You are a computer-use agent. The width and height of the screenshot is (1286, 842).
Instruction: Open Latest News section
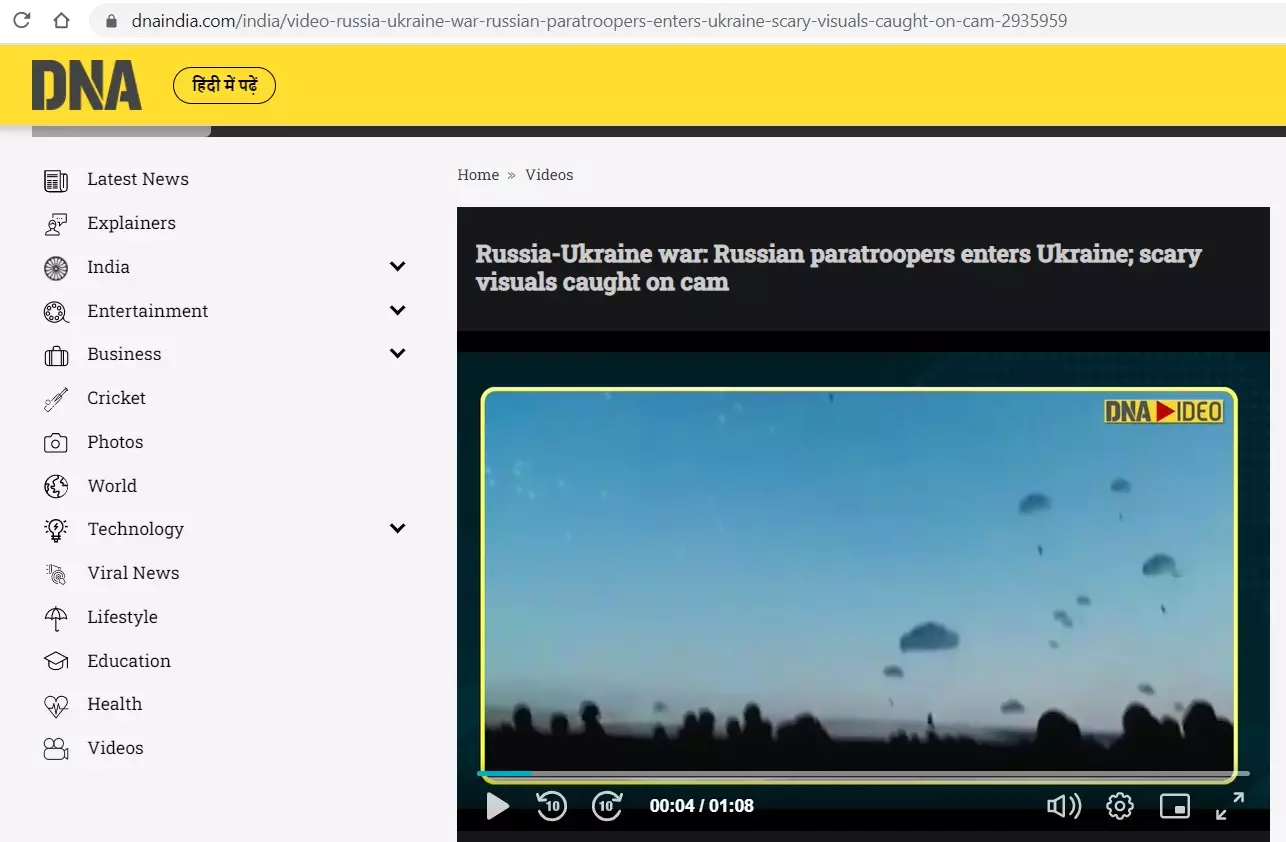(x=137, y=180)
